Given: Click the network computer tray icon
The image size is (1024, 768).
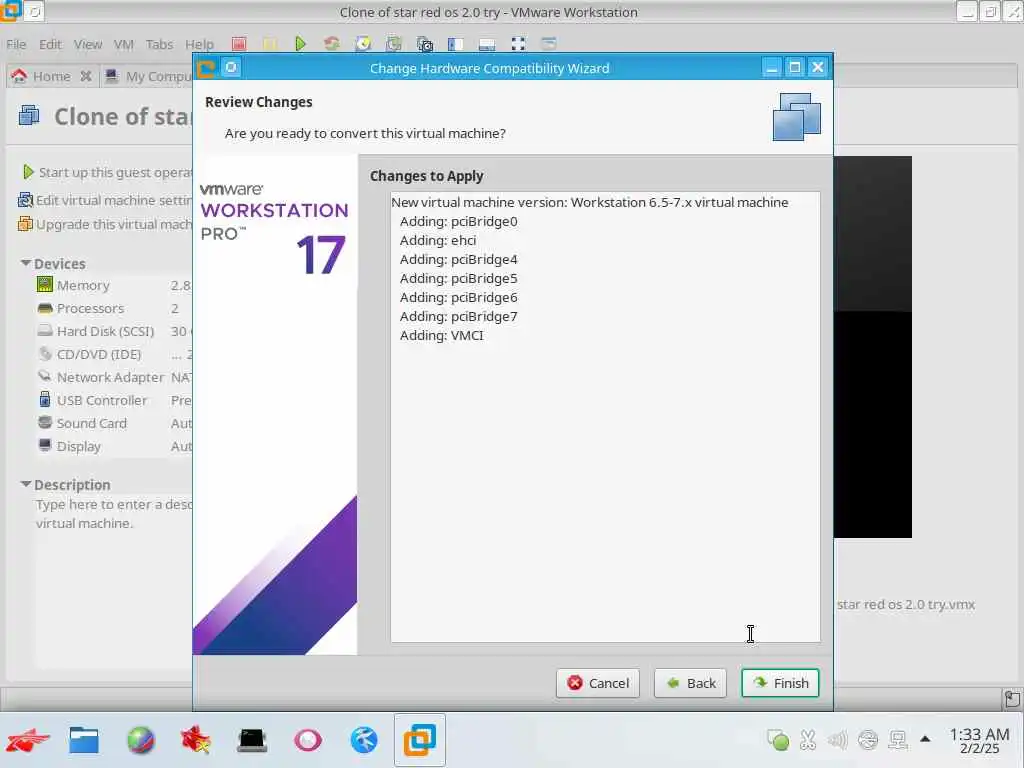Looking at the screenshot, I should pyautogui.click(x=899, y=740).
